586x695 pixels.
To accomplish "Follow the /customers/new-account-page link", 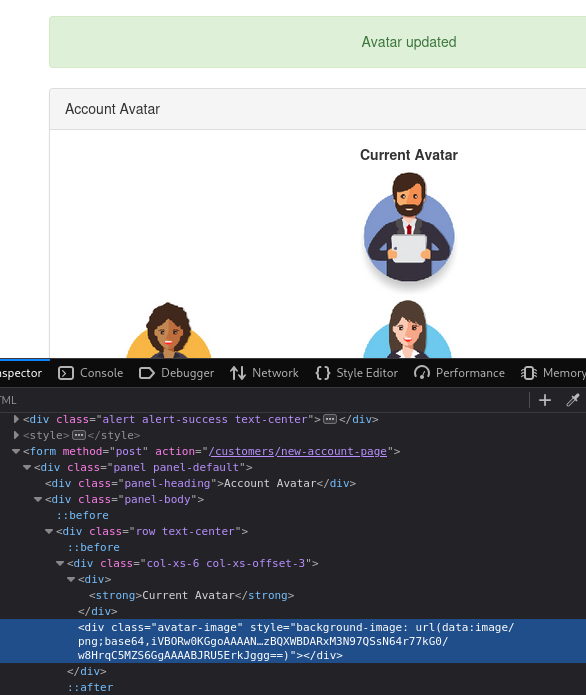I will [298, 451].
